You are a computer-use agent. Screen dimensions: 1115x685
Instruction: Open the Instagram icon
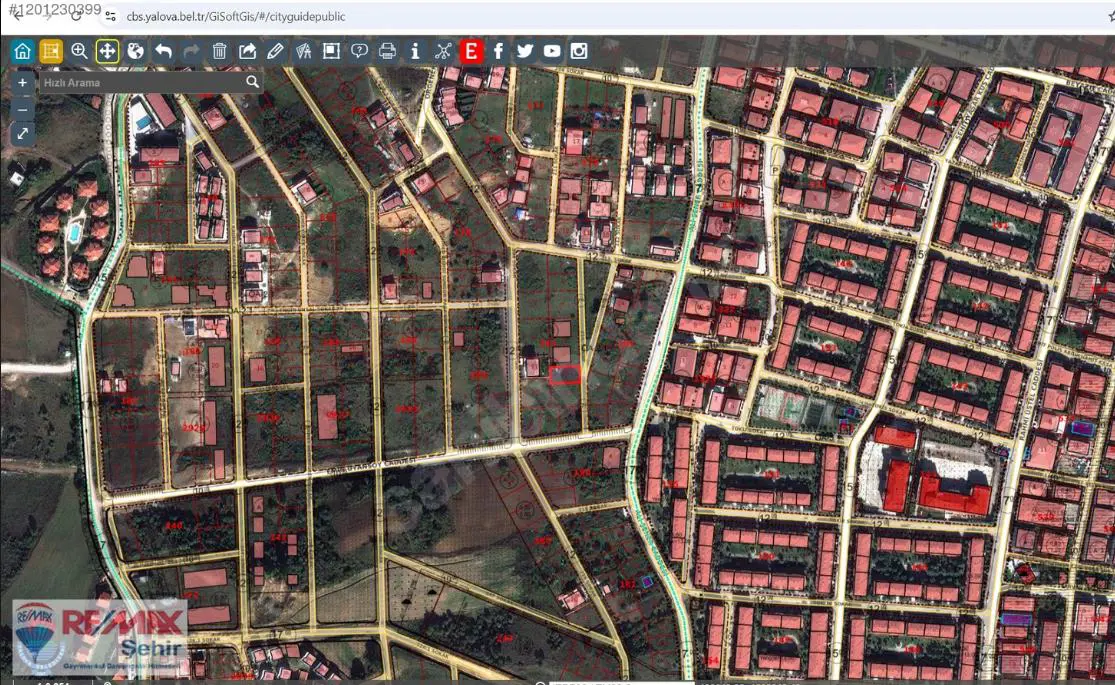579,51
